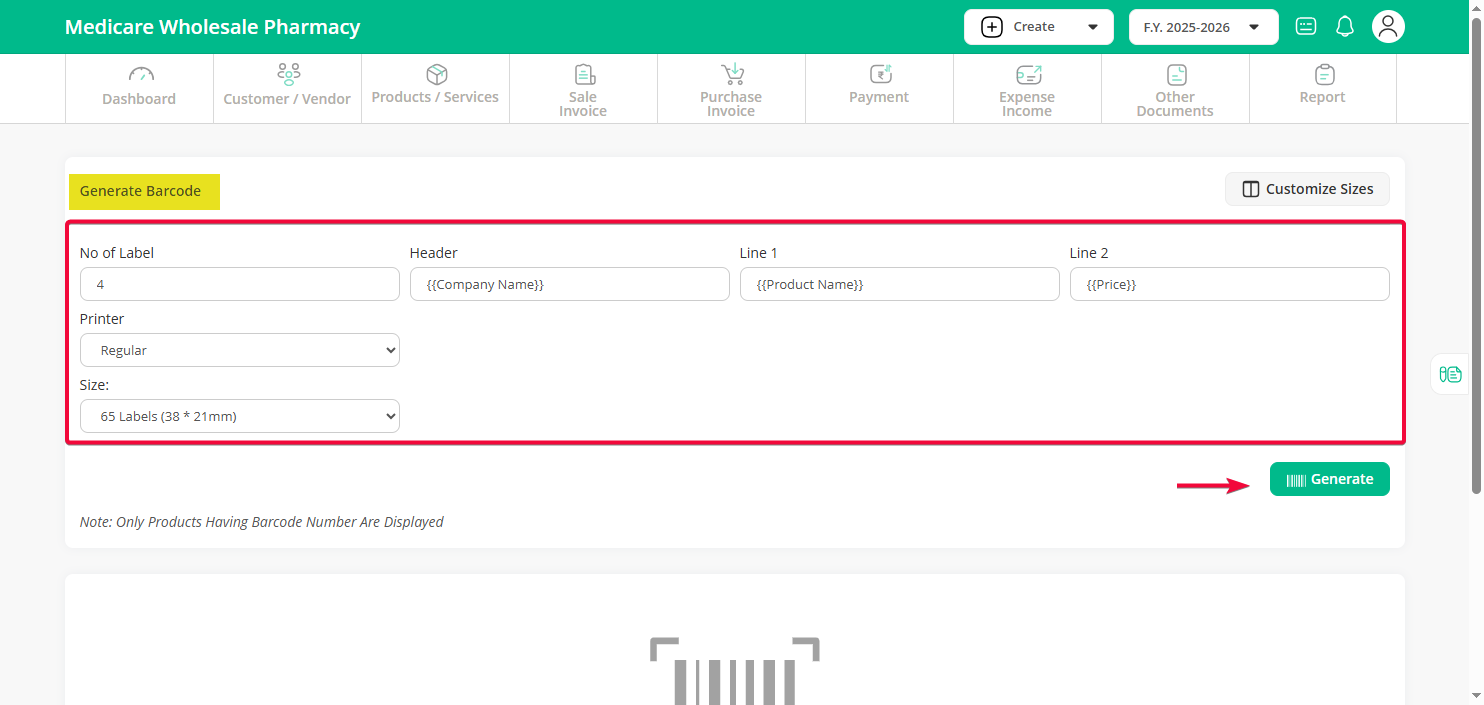The height and width of the screenshot is (705, 1484).
Task: Open the F.Y. 2025-2026 year selector
Action: click(1203, 27)
